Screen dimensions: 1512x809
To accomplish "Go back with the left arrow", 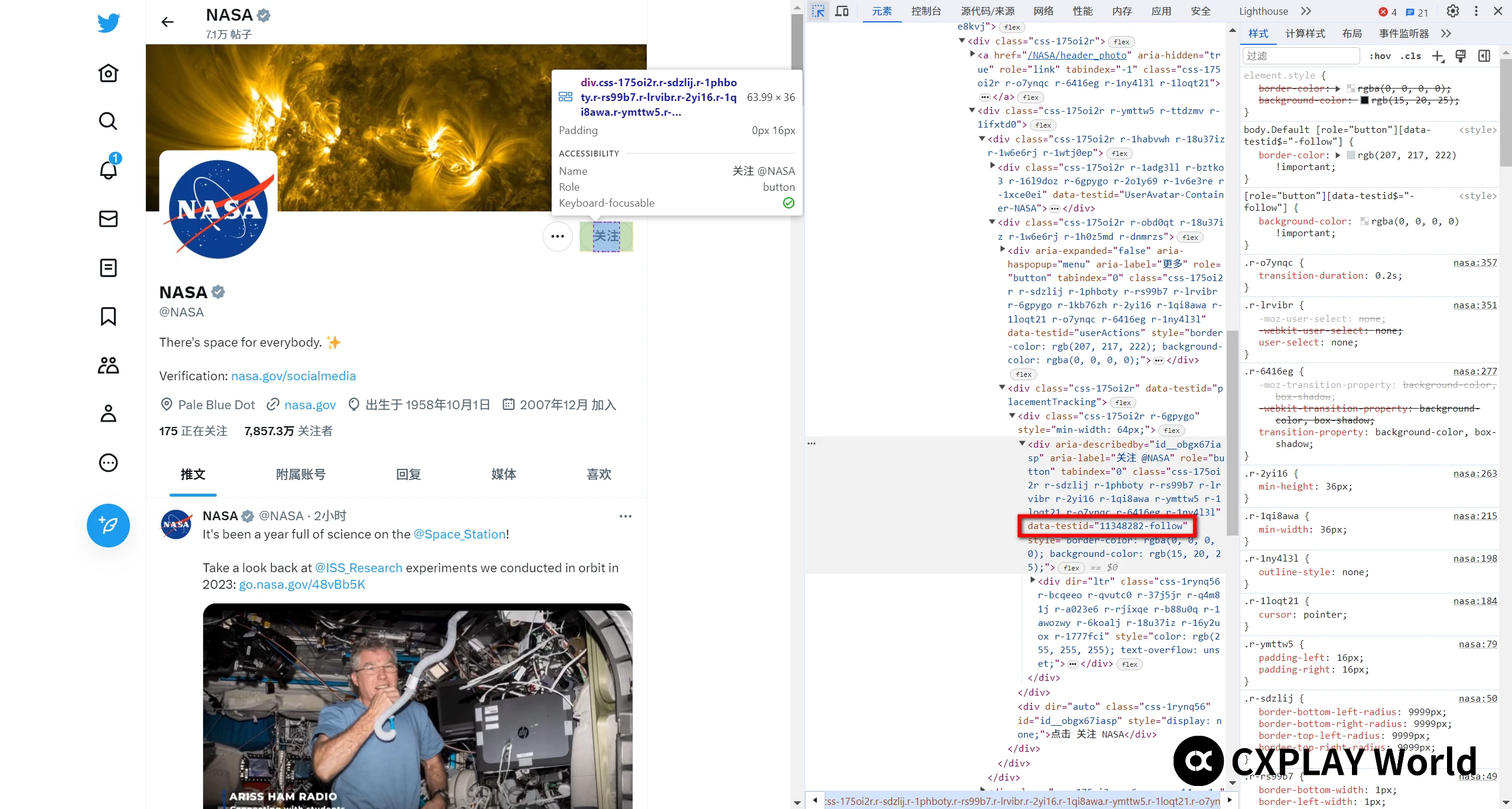I will 168,22.
